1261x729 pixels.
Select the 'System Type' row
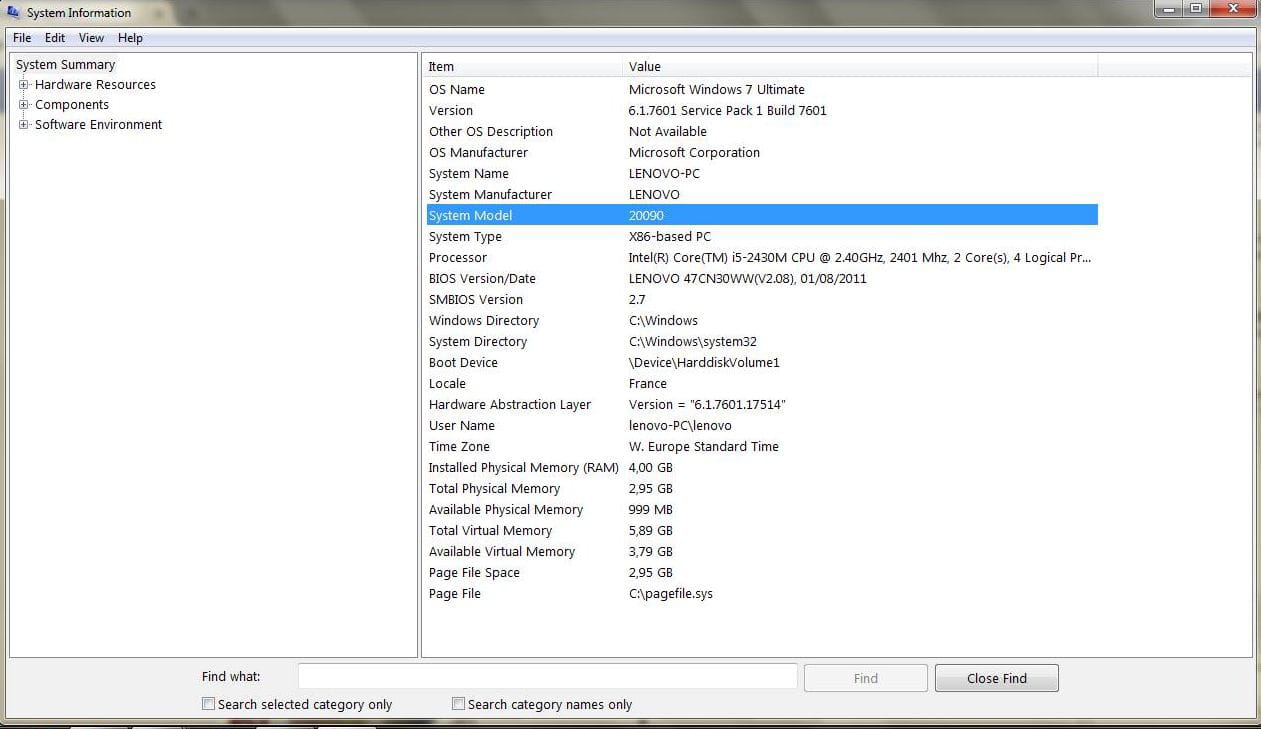[762, 237]
